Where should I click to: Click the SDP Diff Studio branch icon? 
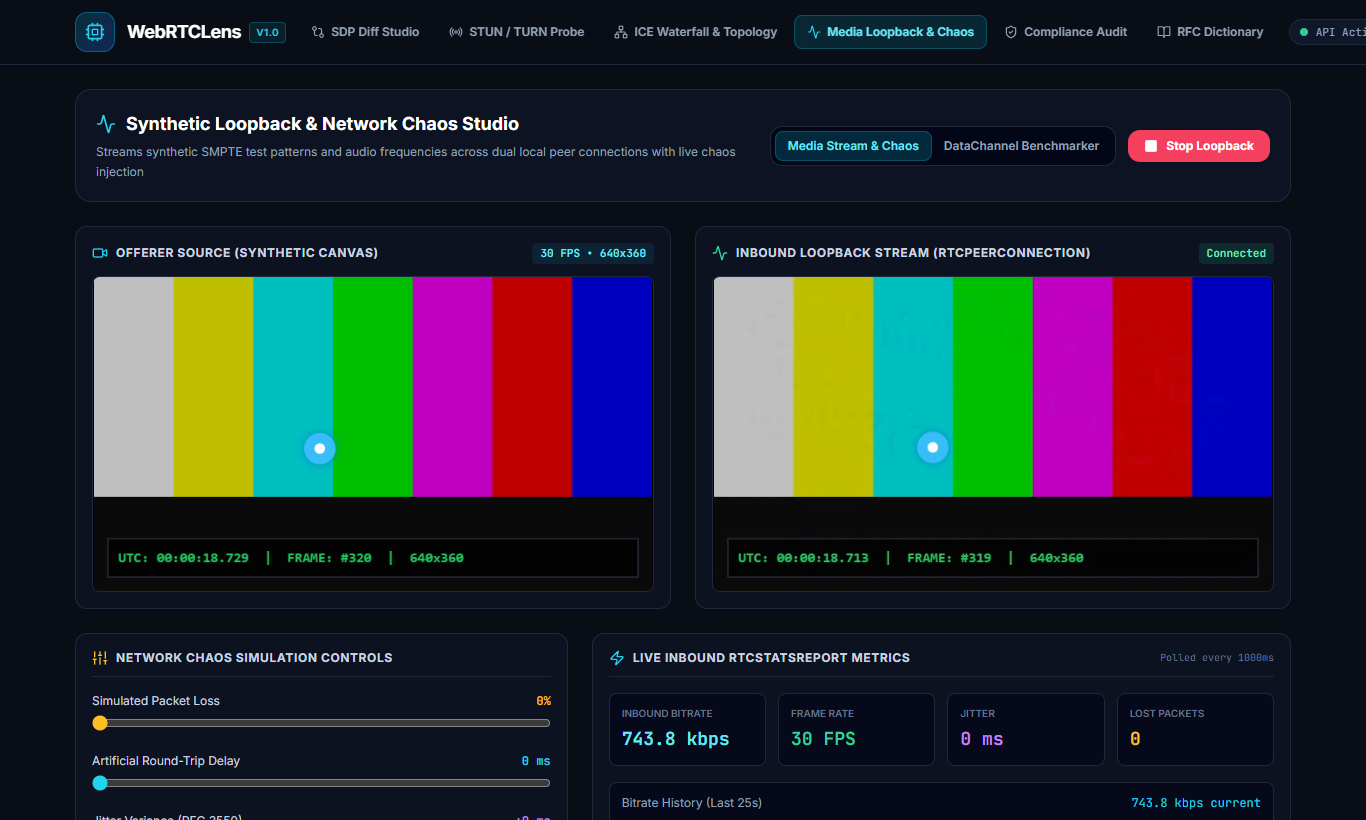point(318,32)
